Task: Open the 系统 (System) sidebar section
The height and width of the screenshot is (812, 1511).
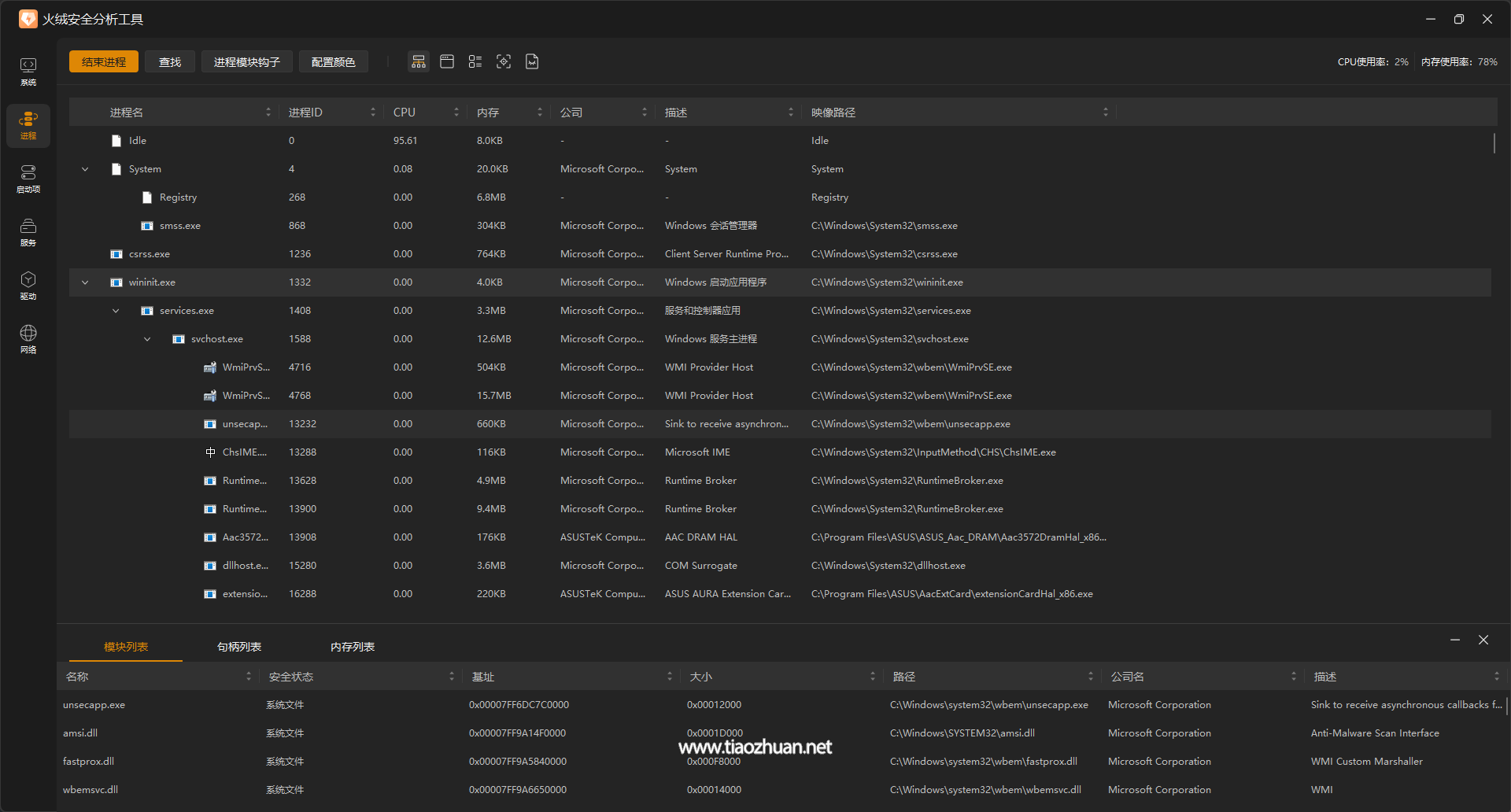Action: (28, 72)
